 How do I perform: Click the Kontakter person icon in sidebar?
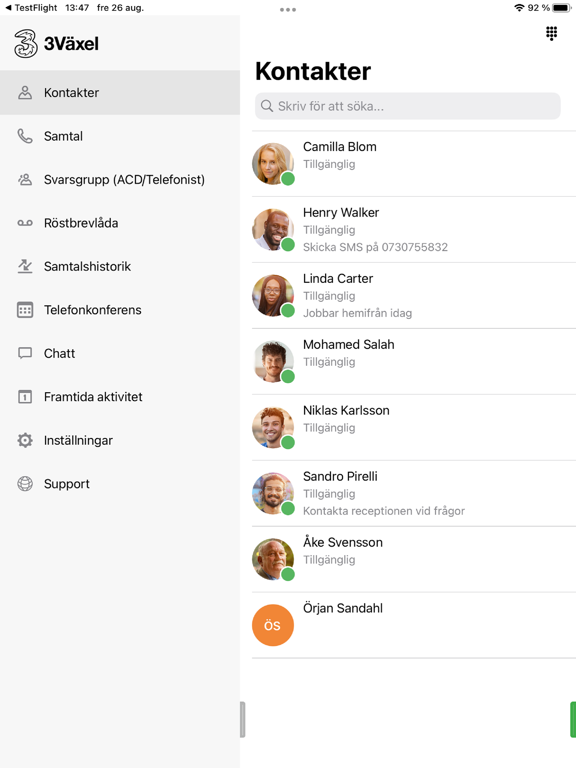25,93
